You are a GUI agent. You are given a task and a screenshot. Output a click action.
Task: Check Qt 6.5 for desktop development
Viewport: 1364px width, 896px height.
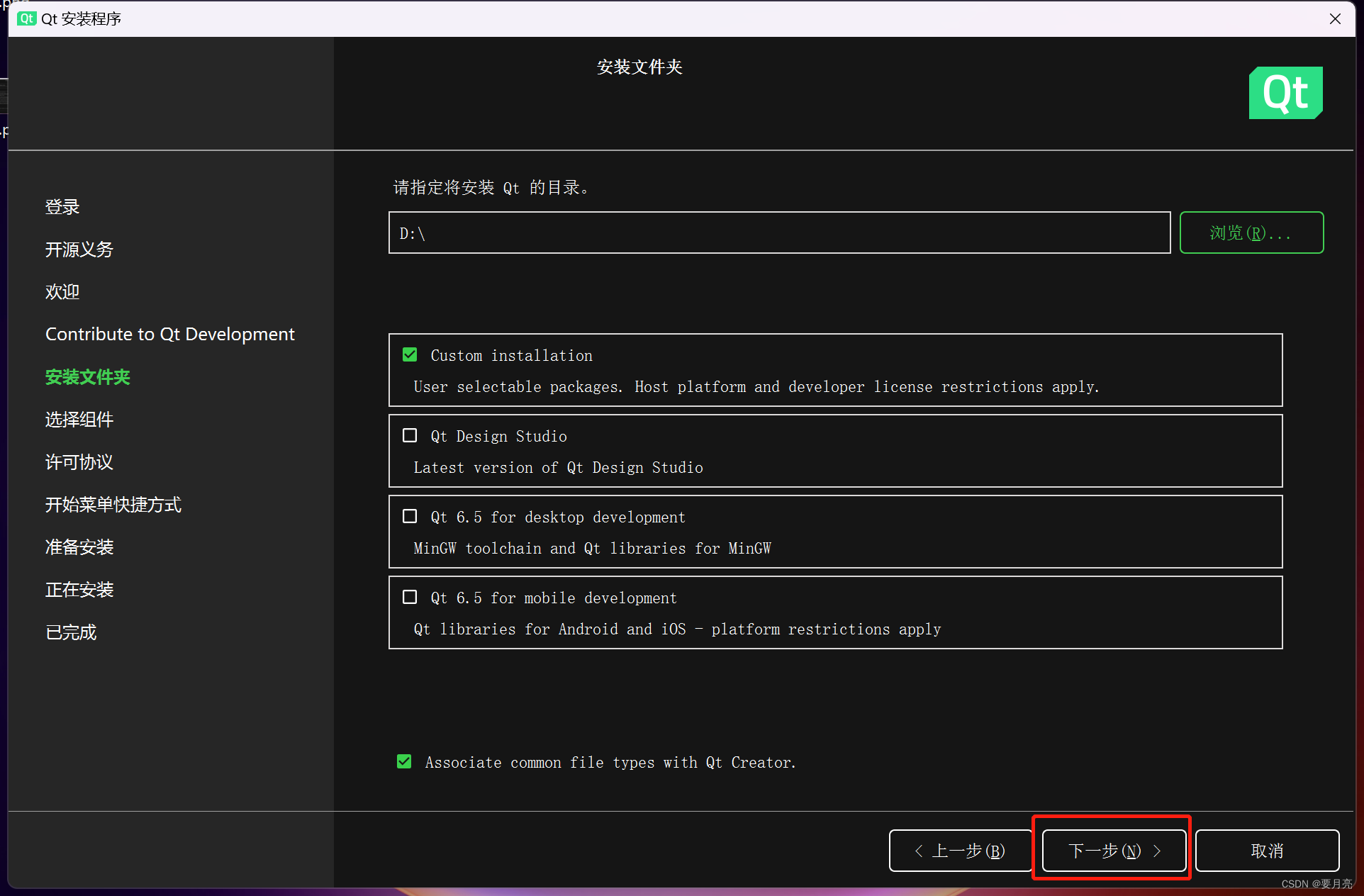tap(410, 516)
